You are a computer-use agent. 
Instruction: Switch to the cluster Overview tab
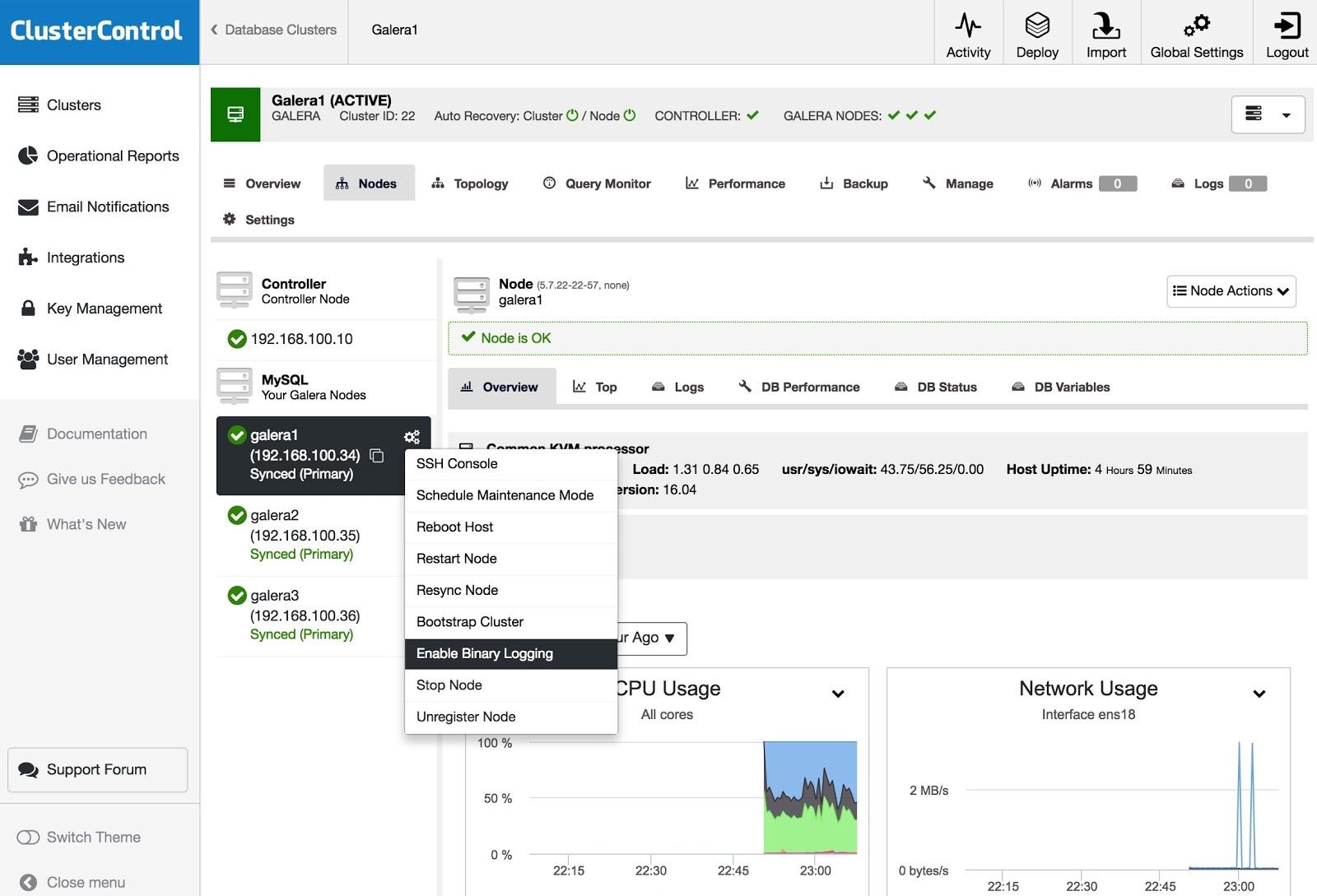tap(262, 183)
